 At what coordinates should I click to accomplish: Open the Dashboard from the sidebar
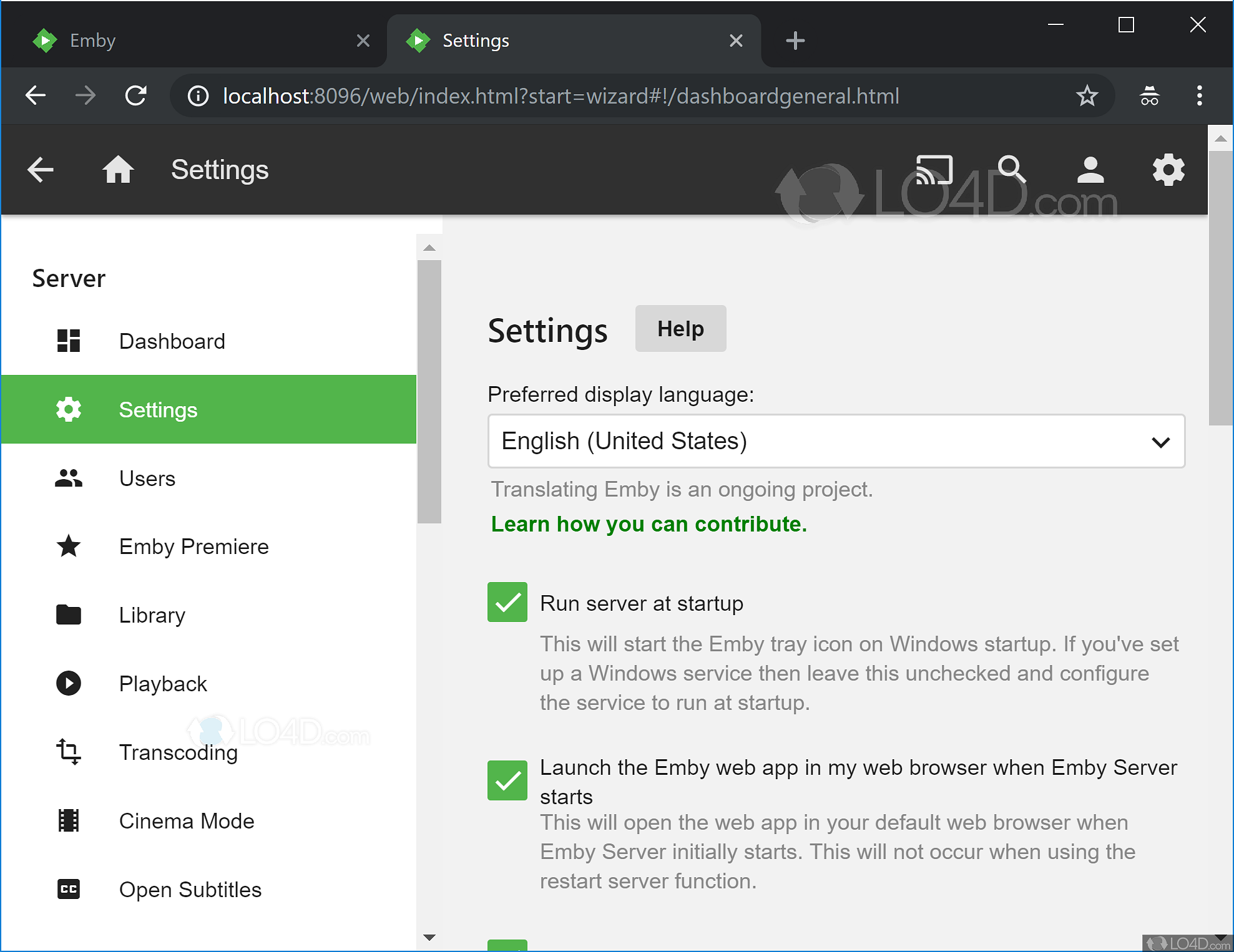(x=172, y=341)
